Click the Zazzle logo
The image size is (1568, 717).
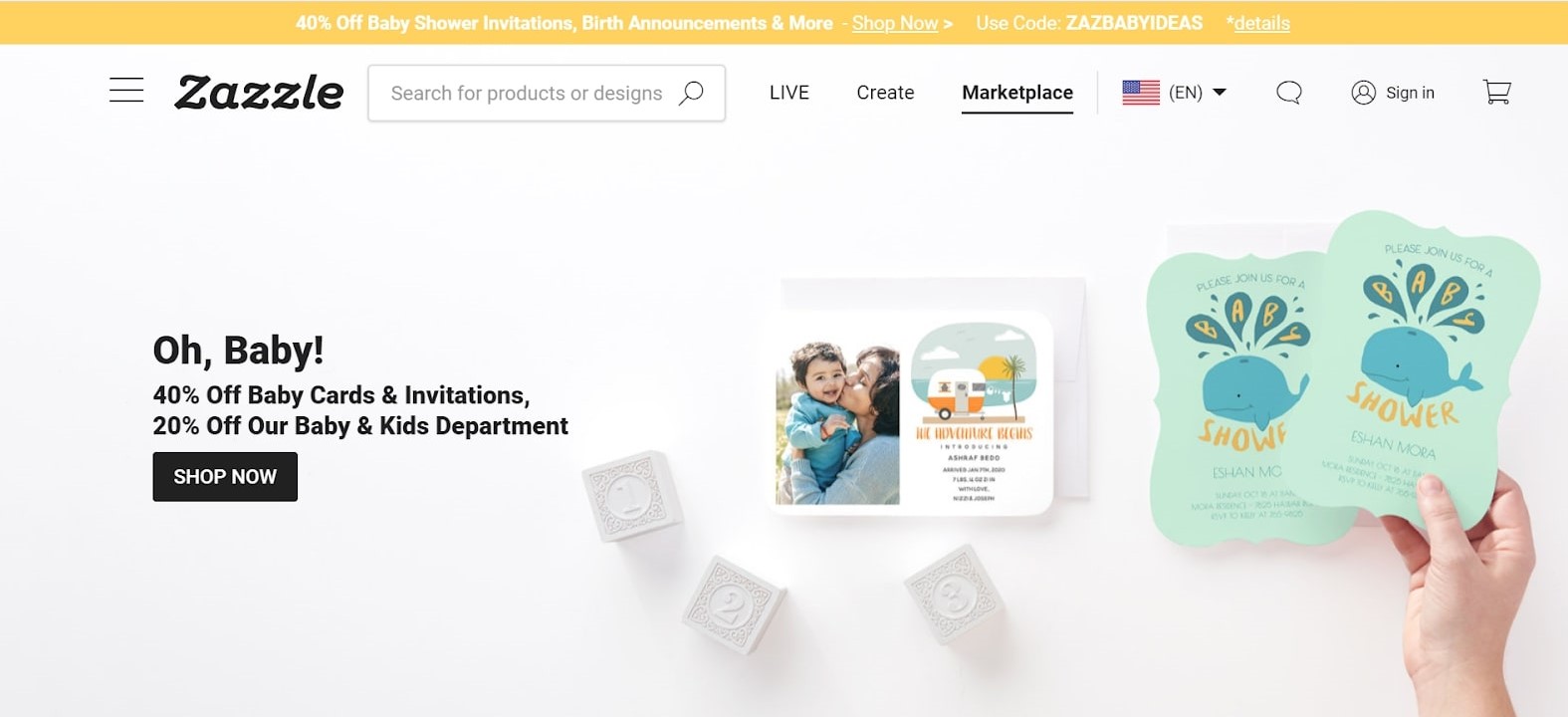pyautogui.click(x=259, y=93)
